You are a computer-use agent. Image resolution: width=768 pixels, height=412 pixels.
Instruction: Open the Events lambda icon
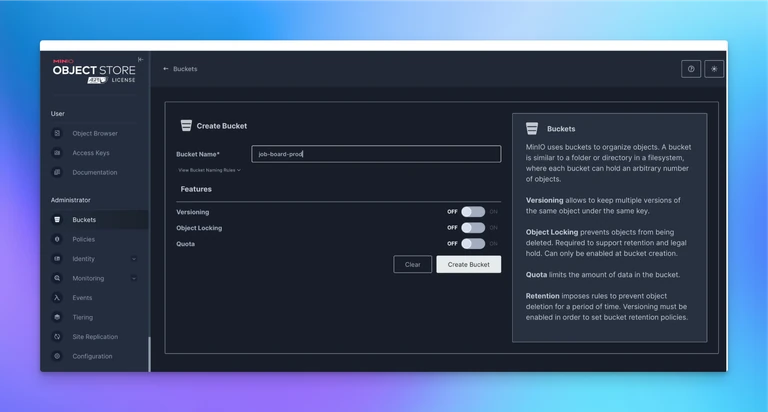click(x=57, y=298)
